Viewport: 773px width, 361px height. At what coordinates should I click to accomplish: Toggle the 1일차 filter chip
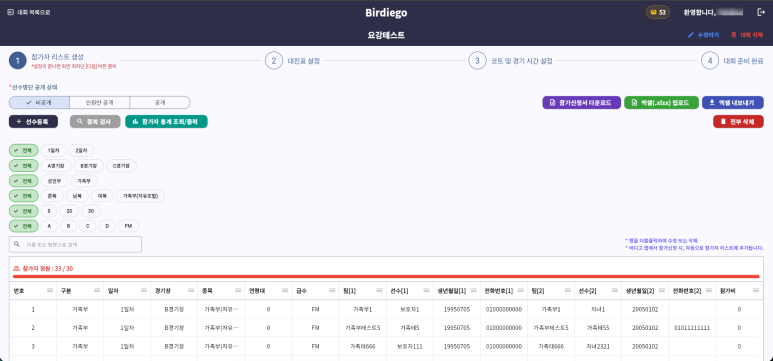click(53, 150)
